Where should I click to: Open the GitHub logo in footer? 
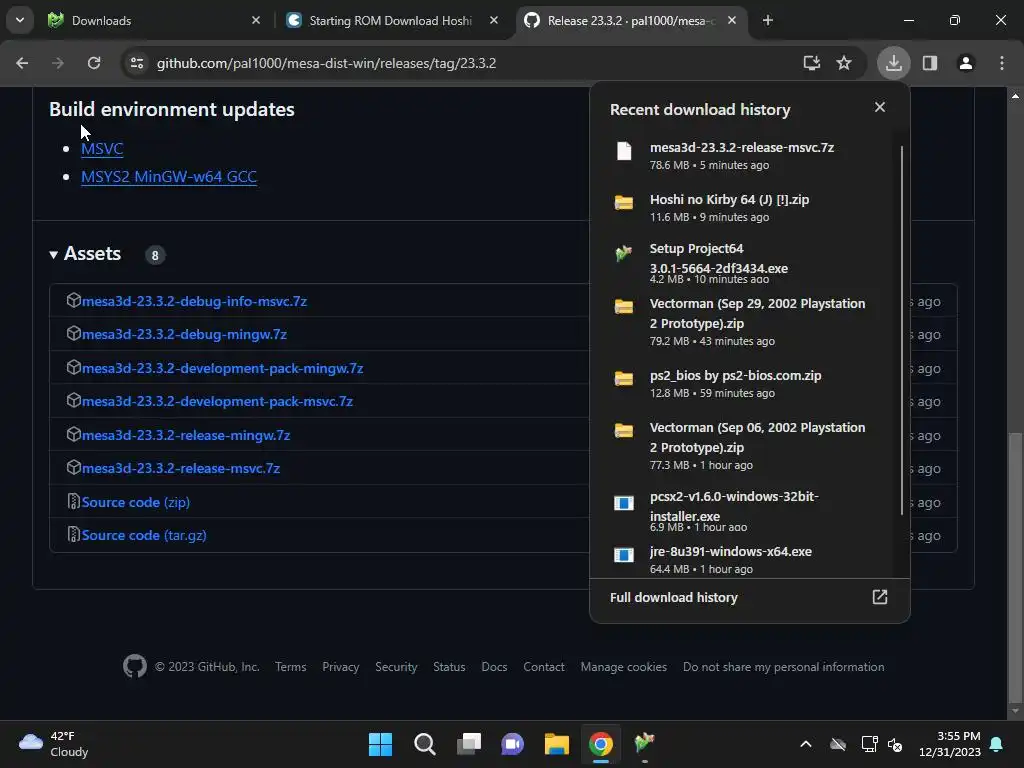[x=135, y=667]
